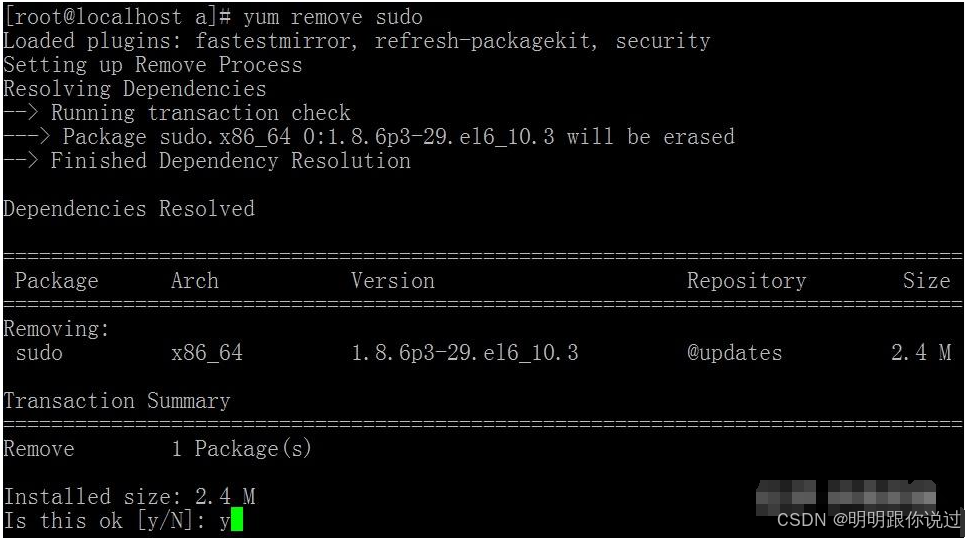966x538 pixels.
Task: Click the 'yum remove sudo' command text
Action: pos(333,17)
